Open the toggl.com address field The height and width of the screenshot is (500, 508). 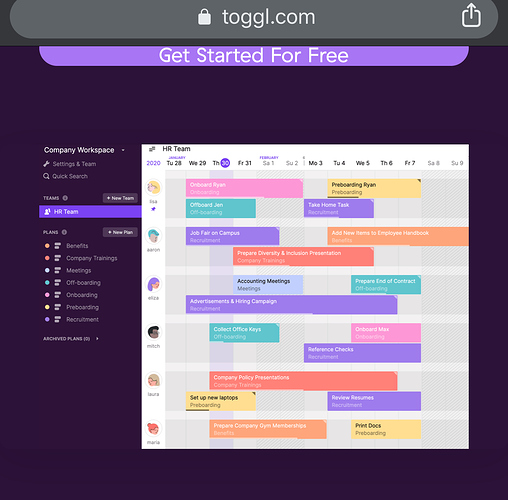tap(254, 17)
